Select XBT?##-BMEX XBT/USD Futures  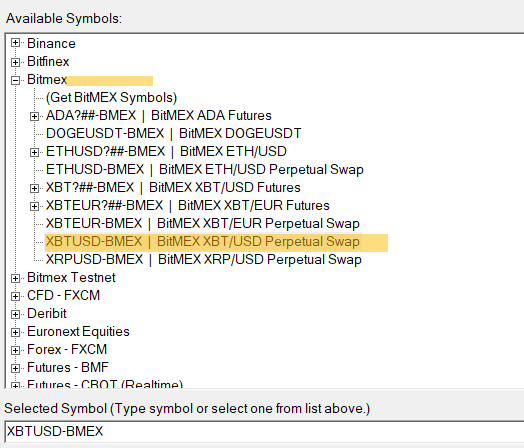click(173, 188)
